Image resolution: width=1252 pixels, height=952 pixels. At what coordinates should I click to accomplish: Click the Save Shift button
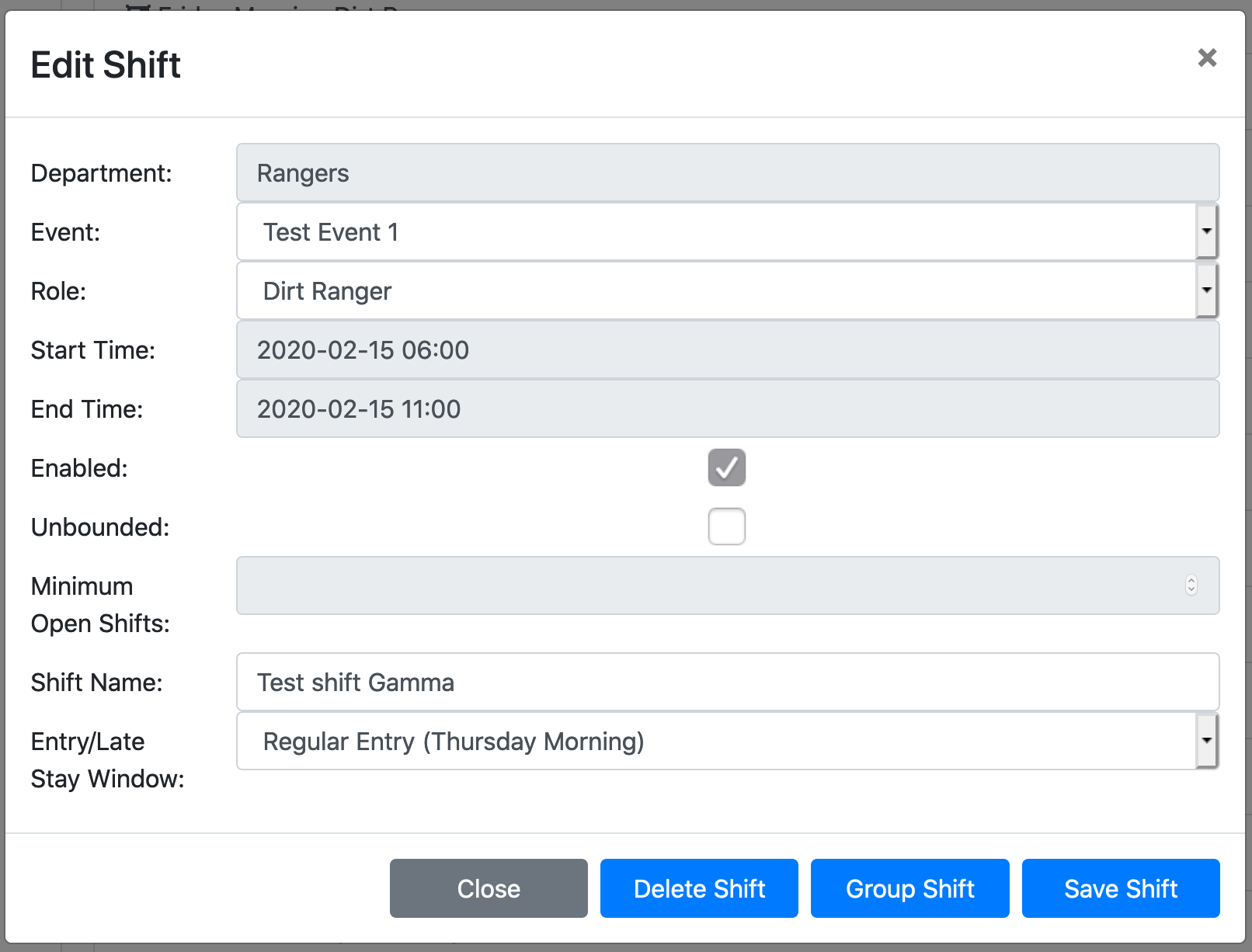click(1121, 888)
